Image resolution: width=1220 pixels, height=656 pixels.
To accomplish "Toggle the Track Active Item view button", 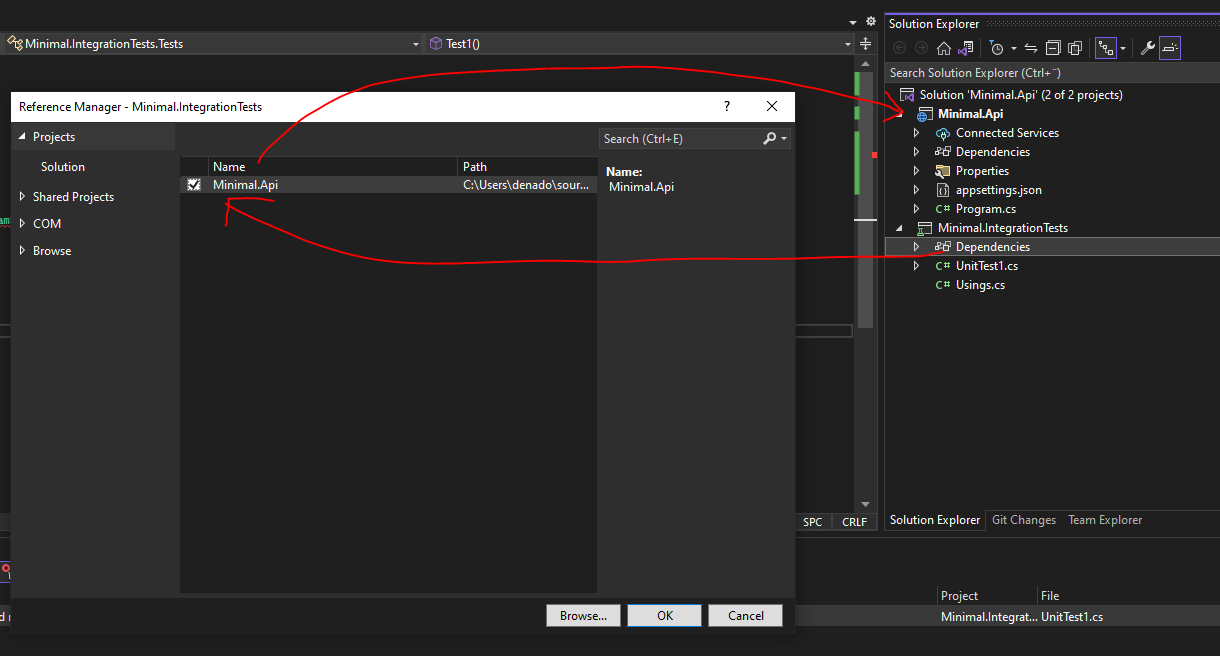I will pos(1105,48).
